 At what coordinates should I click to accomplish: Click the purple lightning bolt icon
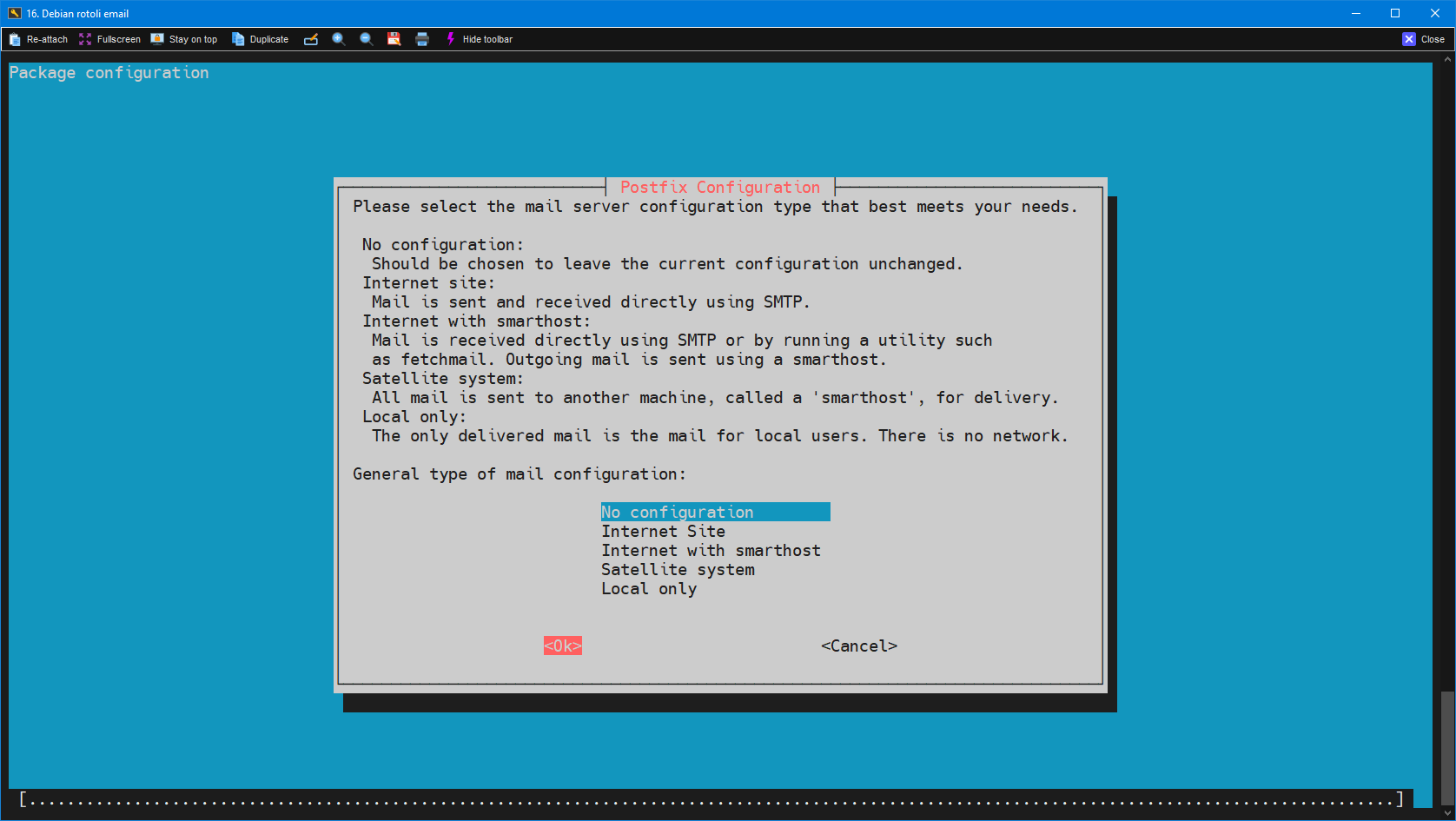[450, 39]
